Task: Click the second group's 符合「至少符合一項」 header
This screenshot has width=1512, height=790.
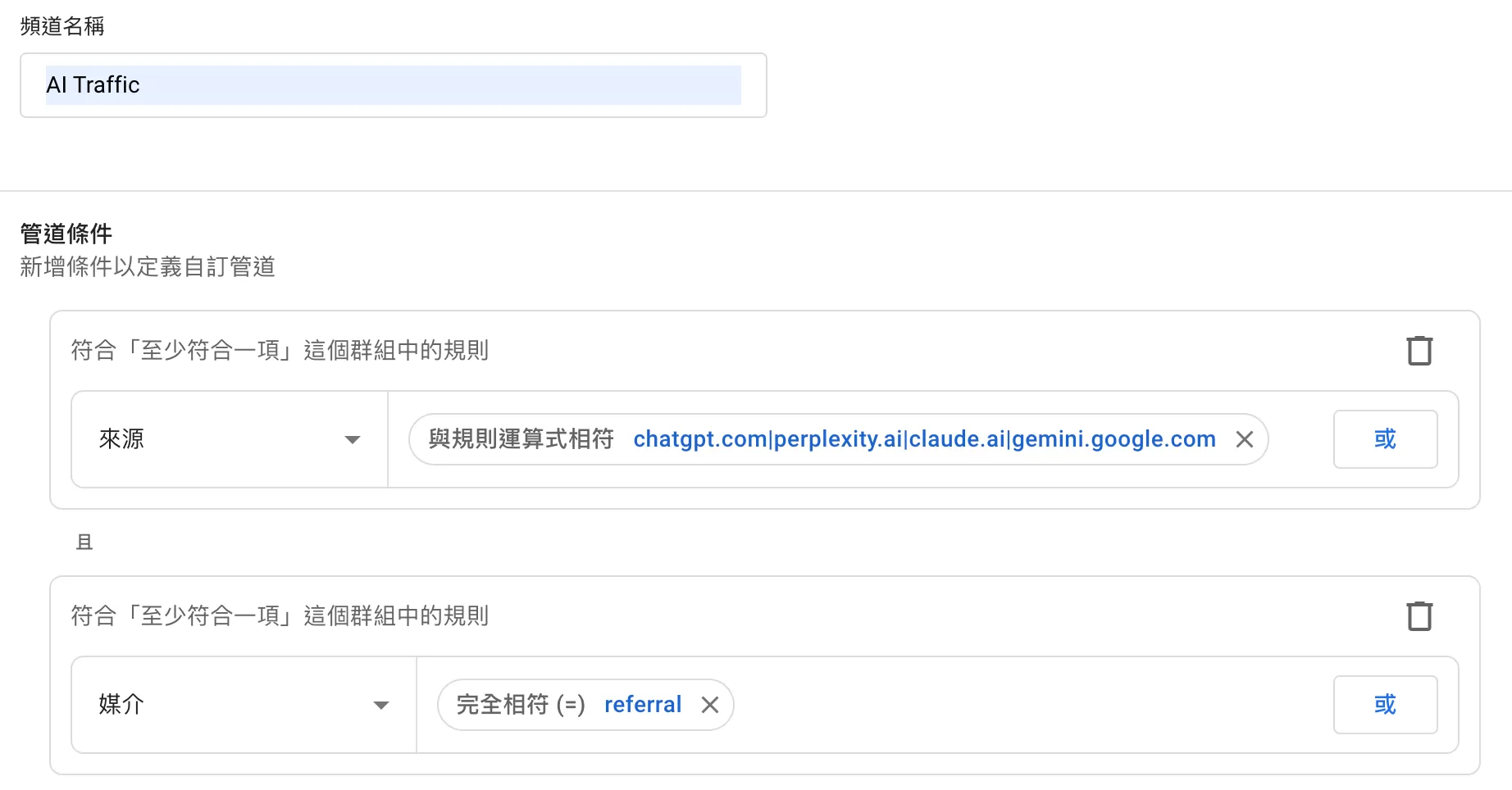Action: click(x=280, y=616)
